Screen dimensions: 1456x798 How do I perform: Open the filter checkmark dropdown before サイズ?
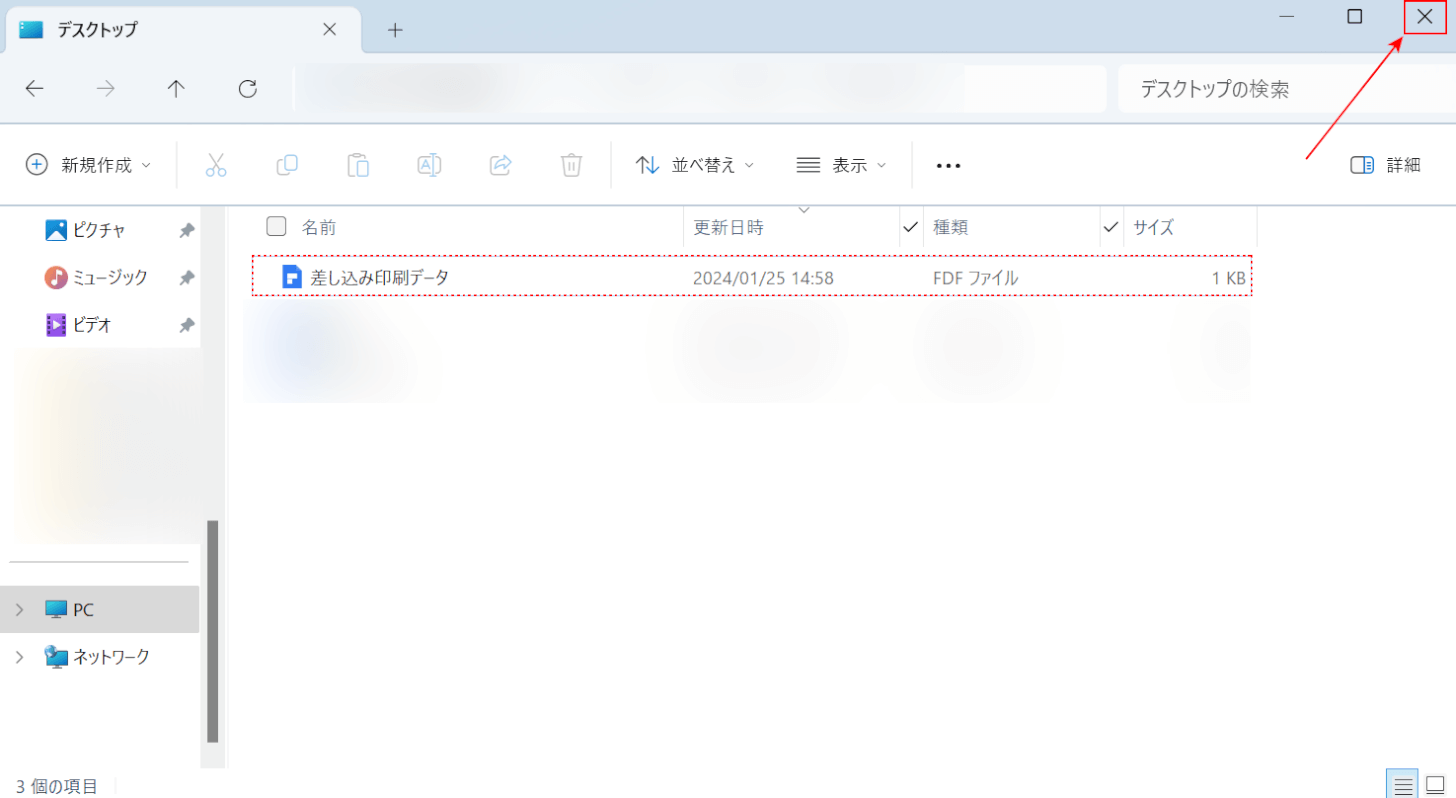click(1111, 227)
